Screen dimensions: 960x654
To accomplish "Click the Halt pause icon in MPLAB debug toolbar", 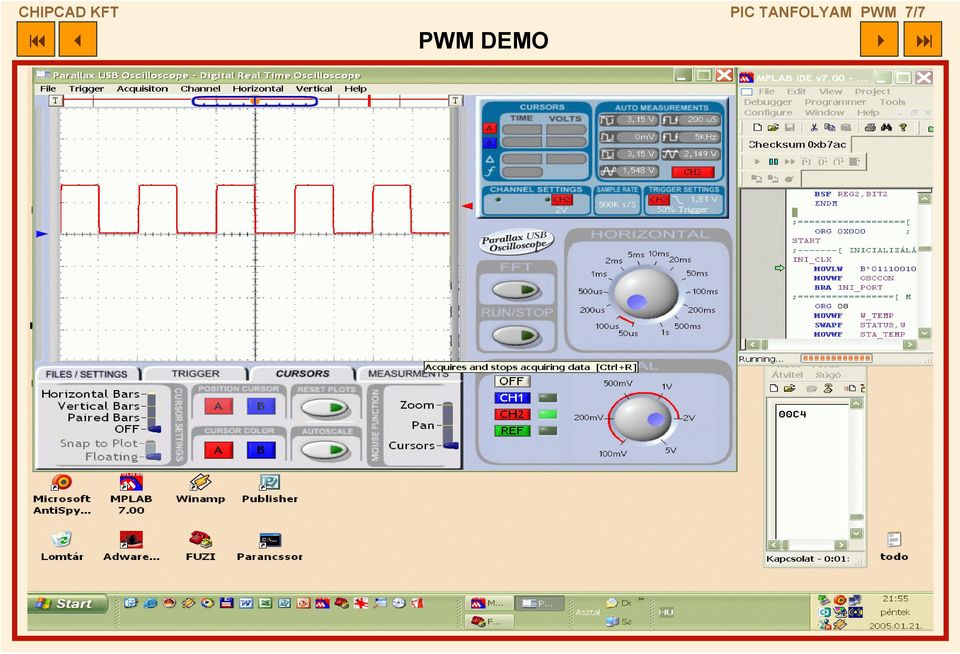I will [x=773, y=162].
